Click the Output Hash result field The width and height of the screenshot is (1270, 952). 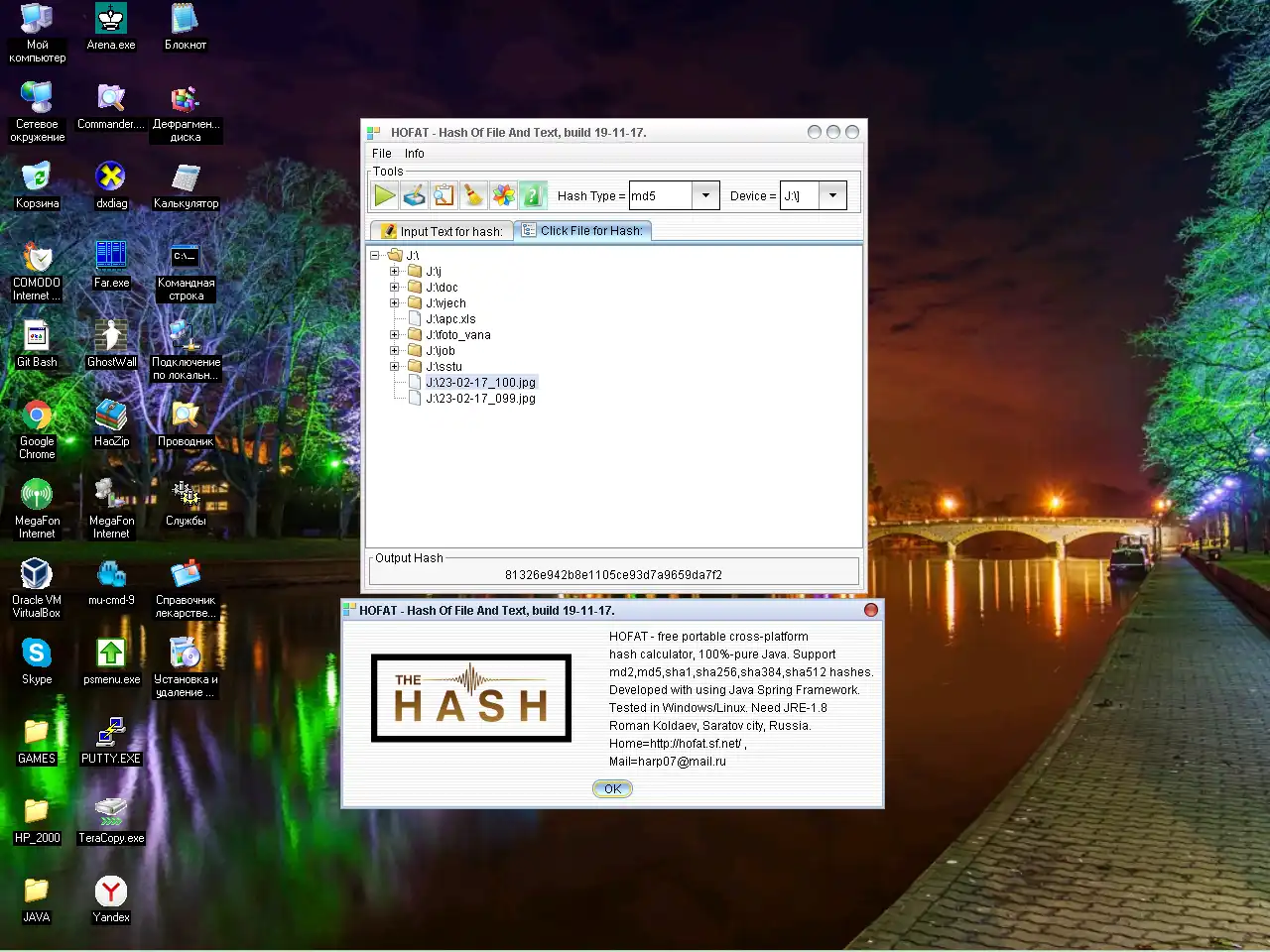613,574
